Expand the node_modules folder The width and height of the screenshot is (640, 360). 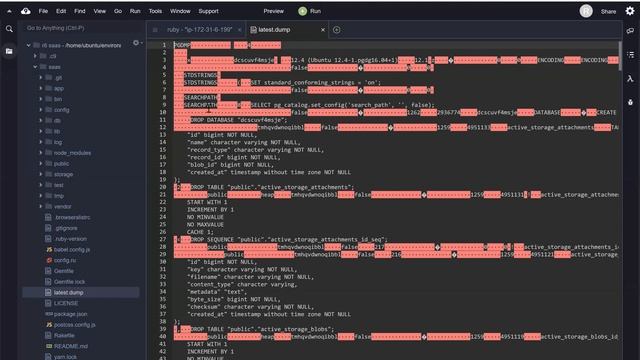coord(41,153)
